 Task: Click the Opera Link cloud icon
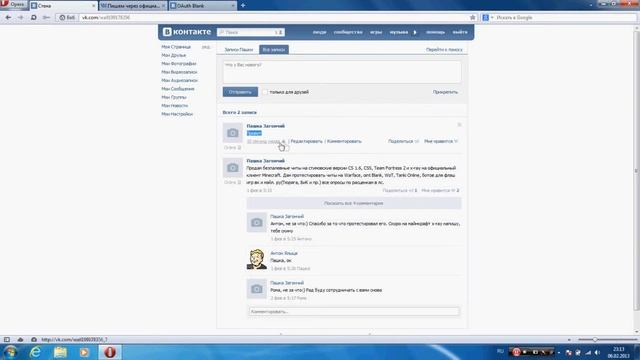click(20, 340)
